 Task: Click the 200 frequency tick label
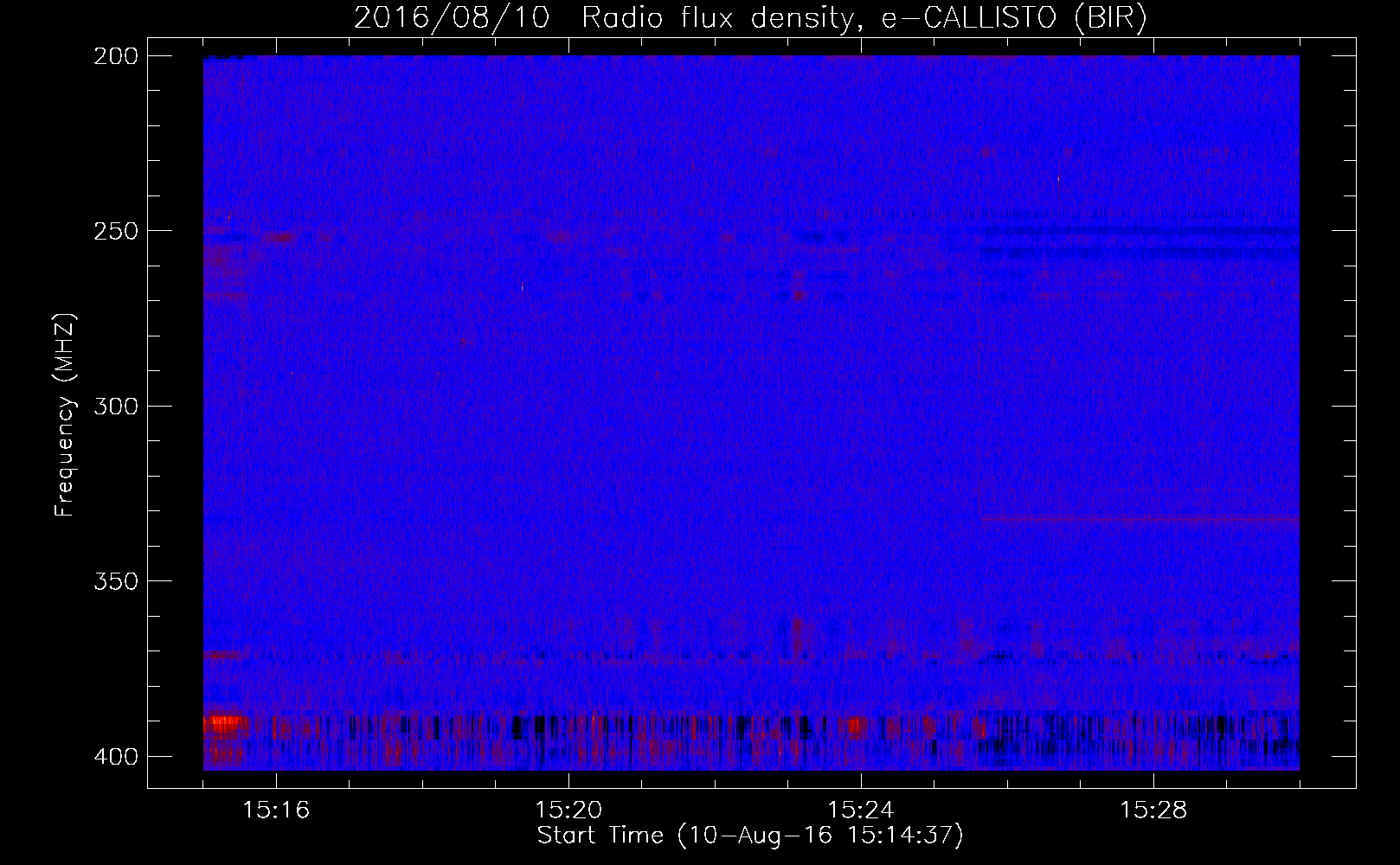tap(115, 56)
